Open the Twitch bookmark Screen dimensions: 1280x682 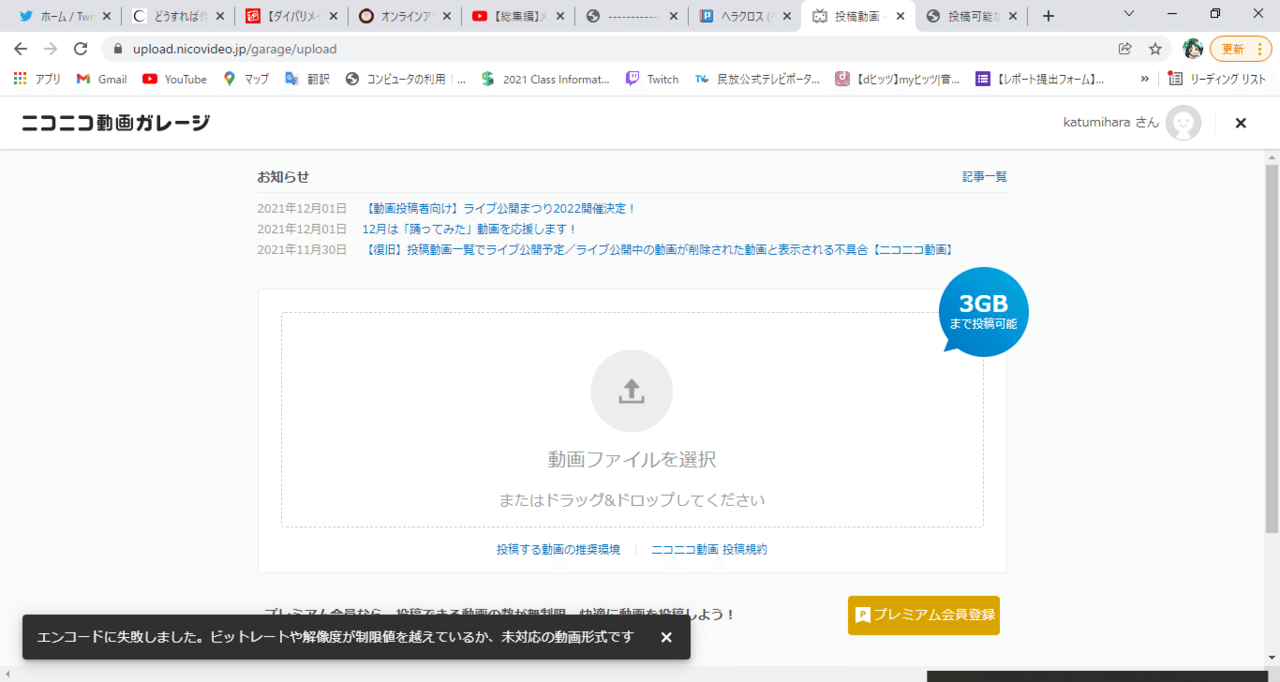652,78
